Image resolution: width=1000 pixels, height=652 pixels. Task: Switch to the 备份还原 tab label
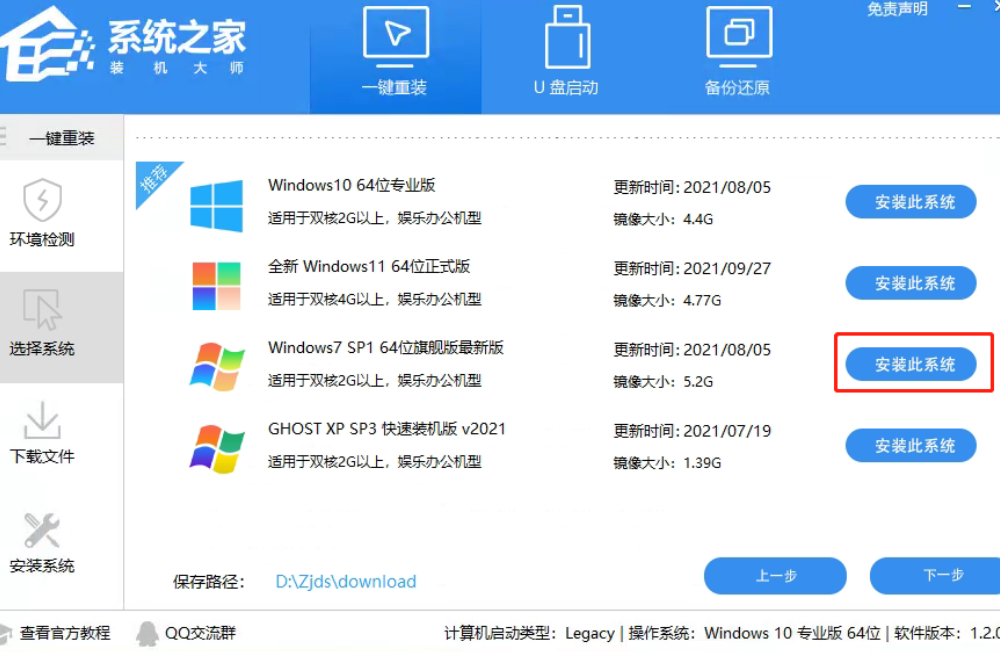pos(737,87)
